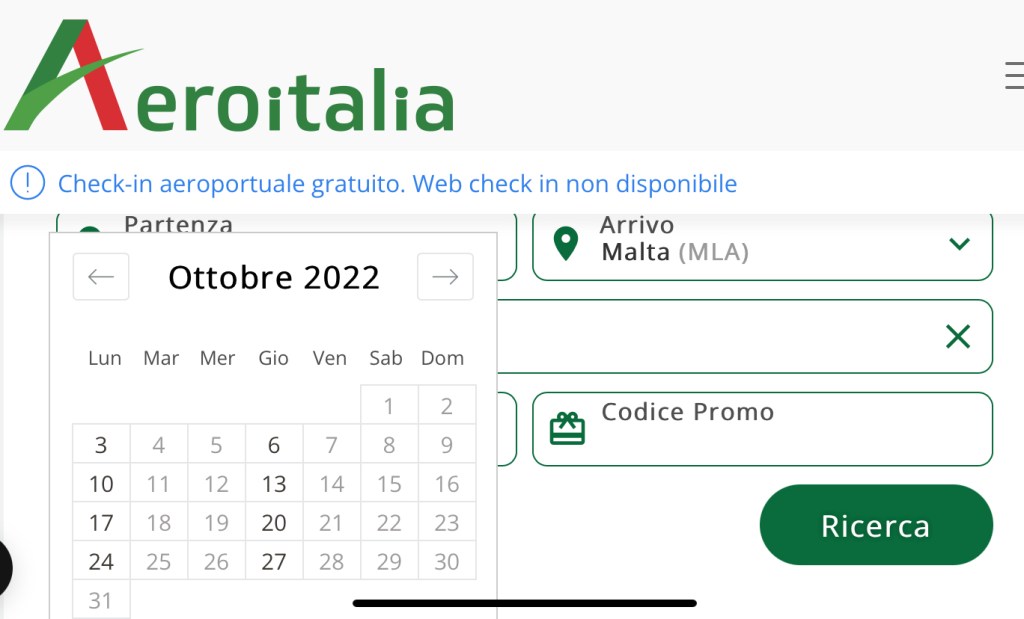
Task: Select October 17 in the calendar
Action: pos(101,522)
